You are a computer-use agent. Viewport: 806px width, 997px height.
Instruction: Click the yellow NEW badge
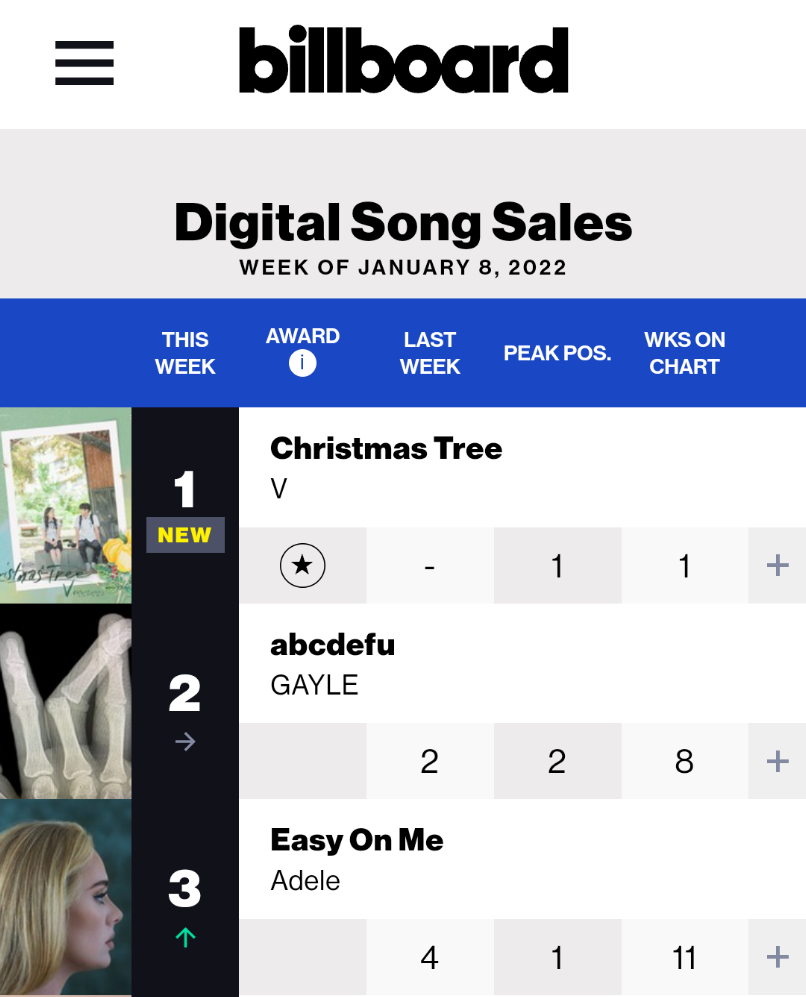185,535
